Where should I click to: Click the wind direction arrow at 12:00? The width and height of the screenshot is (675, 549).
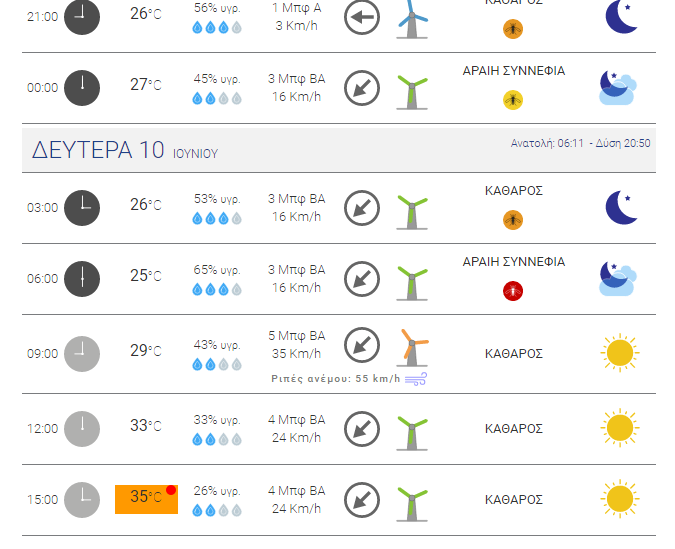(362, 429)
